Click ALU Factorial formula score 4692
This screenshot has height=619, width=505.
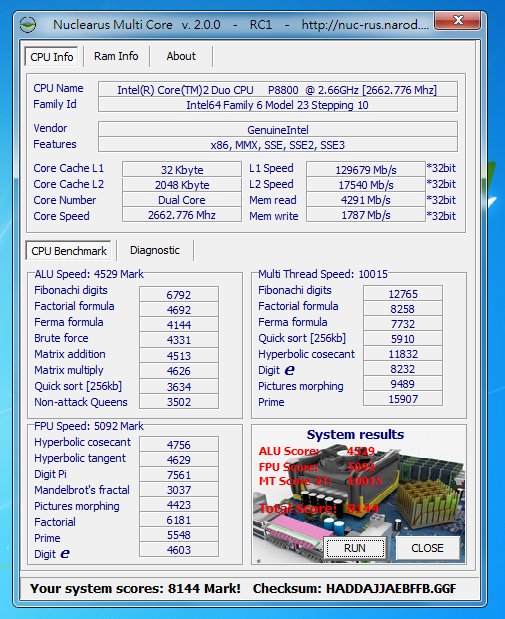click(179, 310)
